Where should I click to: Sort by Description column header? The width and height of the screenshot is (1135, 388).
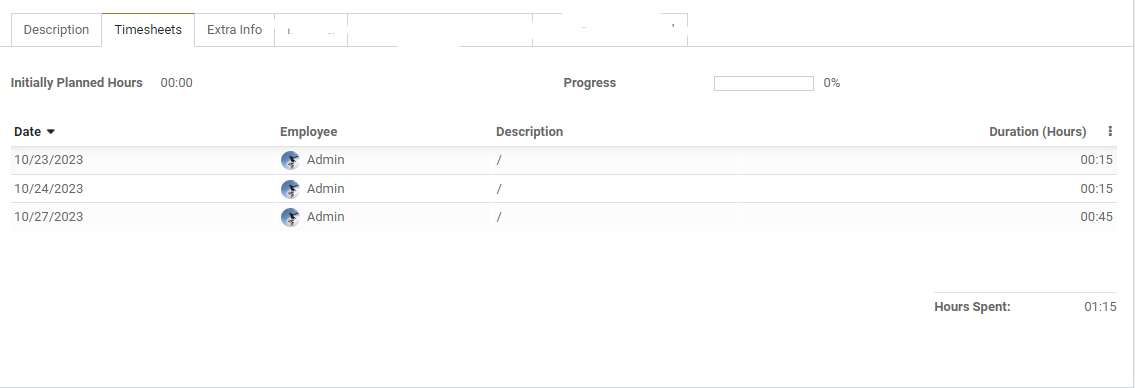coord(529,132)
